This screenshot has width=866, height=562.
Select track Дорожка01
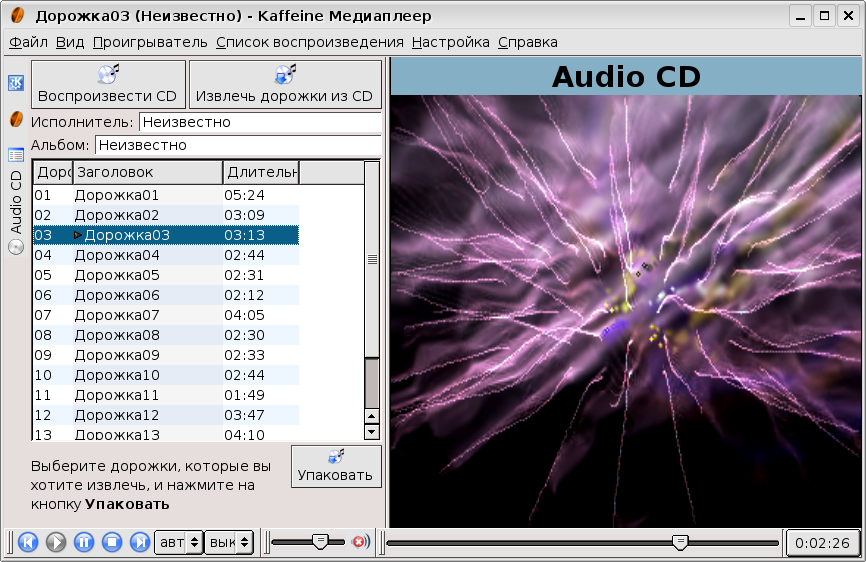[166, 195]
